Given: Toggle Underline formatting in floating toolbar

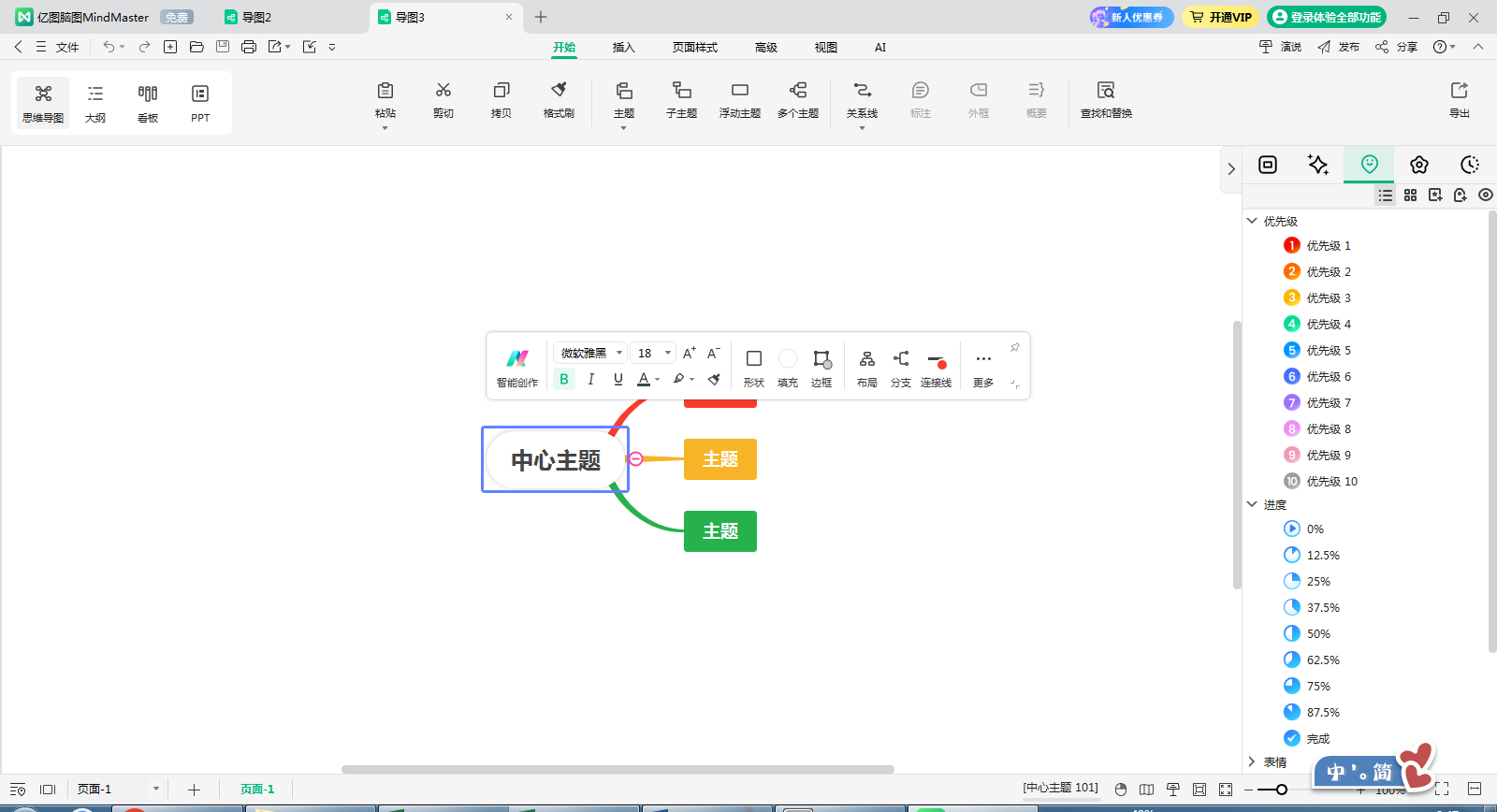Looking at the screenshot, I should (x=618, y=379).
